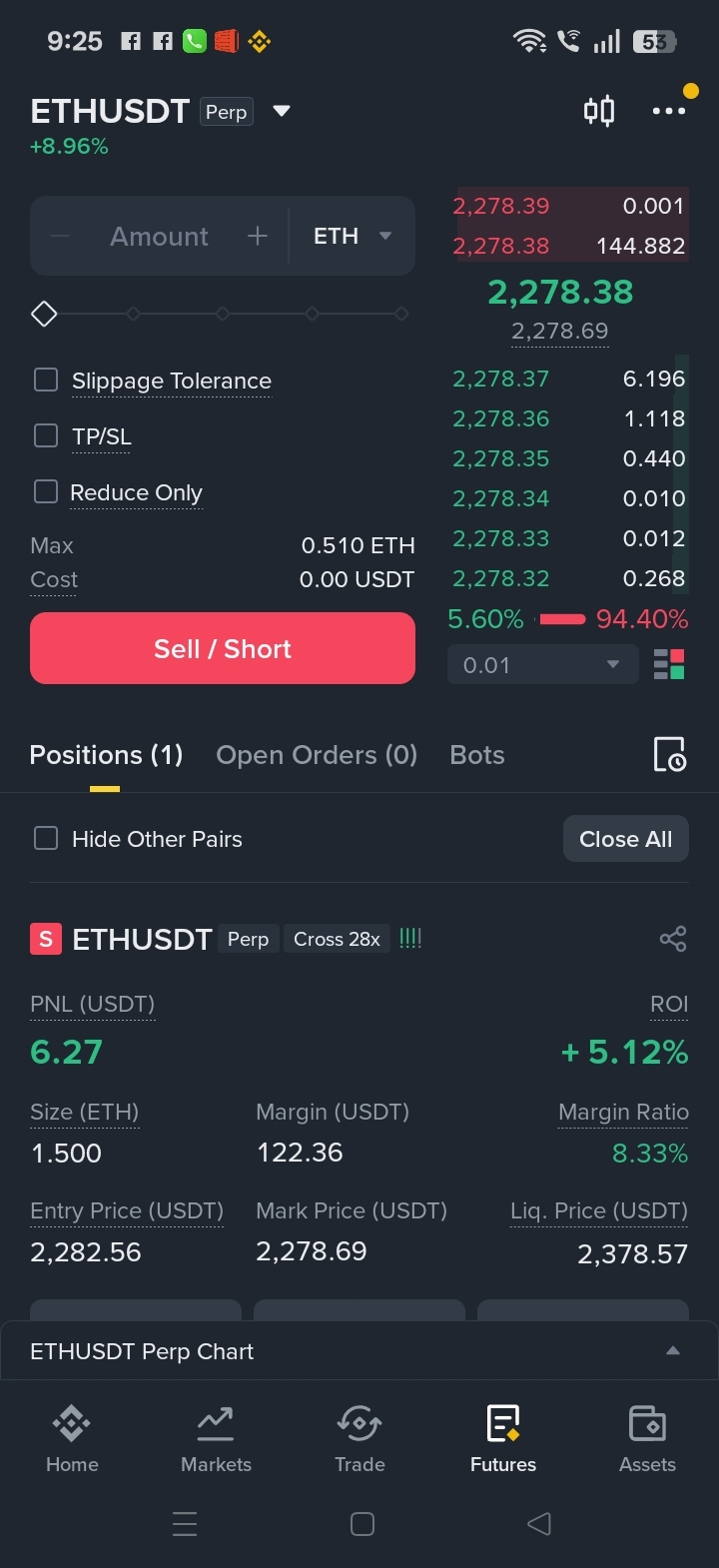Expand the ETHUSDT pair selector arrow

click(282, 111)
